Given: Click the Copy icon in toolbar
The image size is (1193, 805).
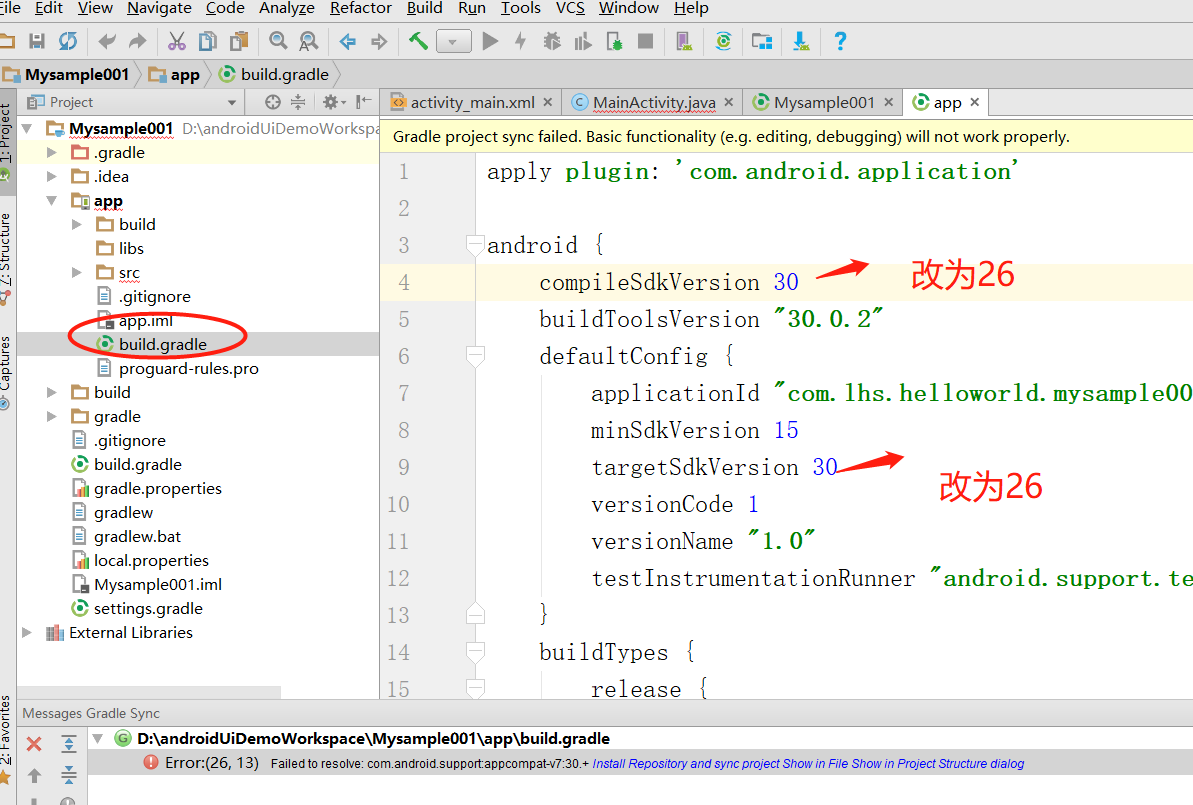Looking at the screenshot, I should click(x=207, y=41).
